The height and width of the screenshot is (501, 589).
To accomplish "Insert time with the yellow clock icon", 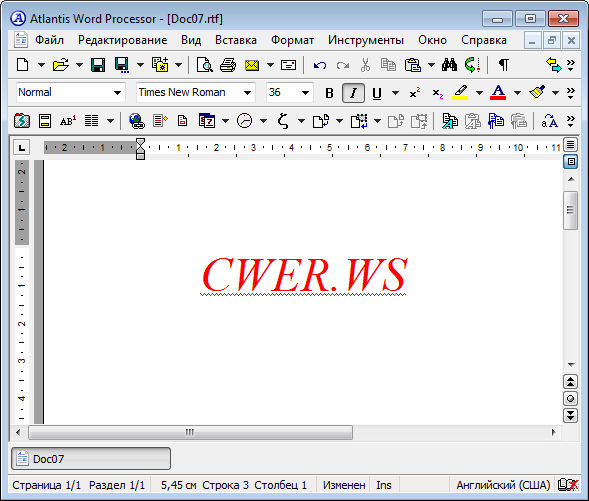I will point(245,121).
